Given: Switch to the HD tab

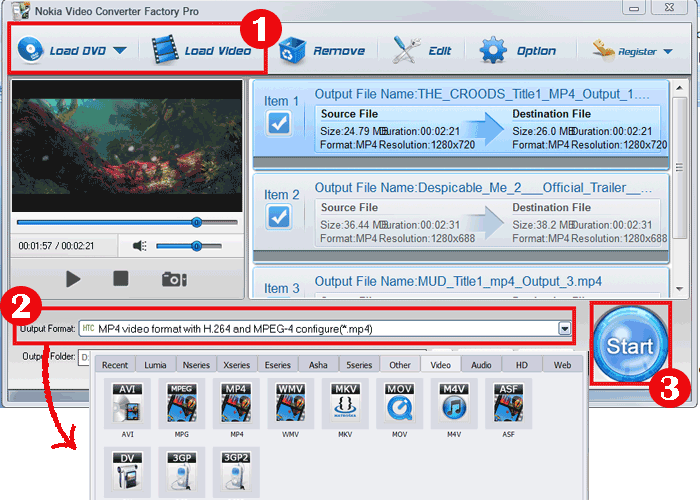Looking at the screenshot, I should pyautogui.click(x=522, y=365).
